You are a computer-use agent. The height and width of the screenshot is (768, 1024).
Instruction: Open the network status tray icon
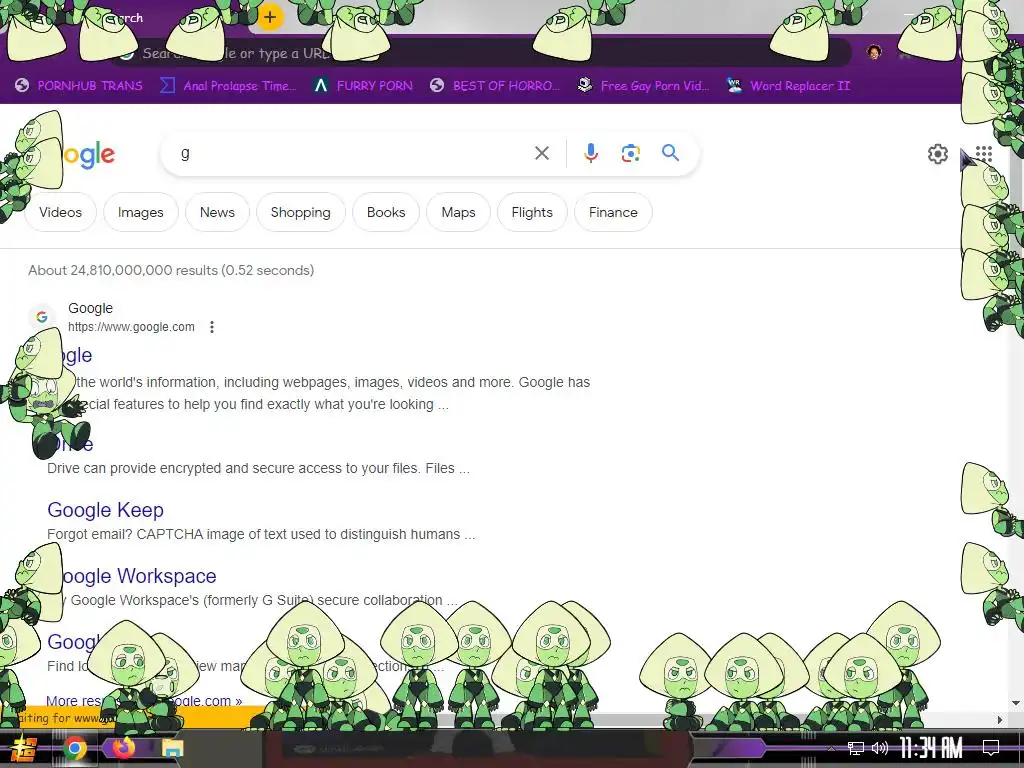coord(856,748)
